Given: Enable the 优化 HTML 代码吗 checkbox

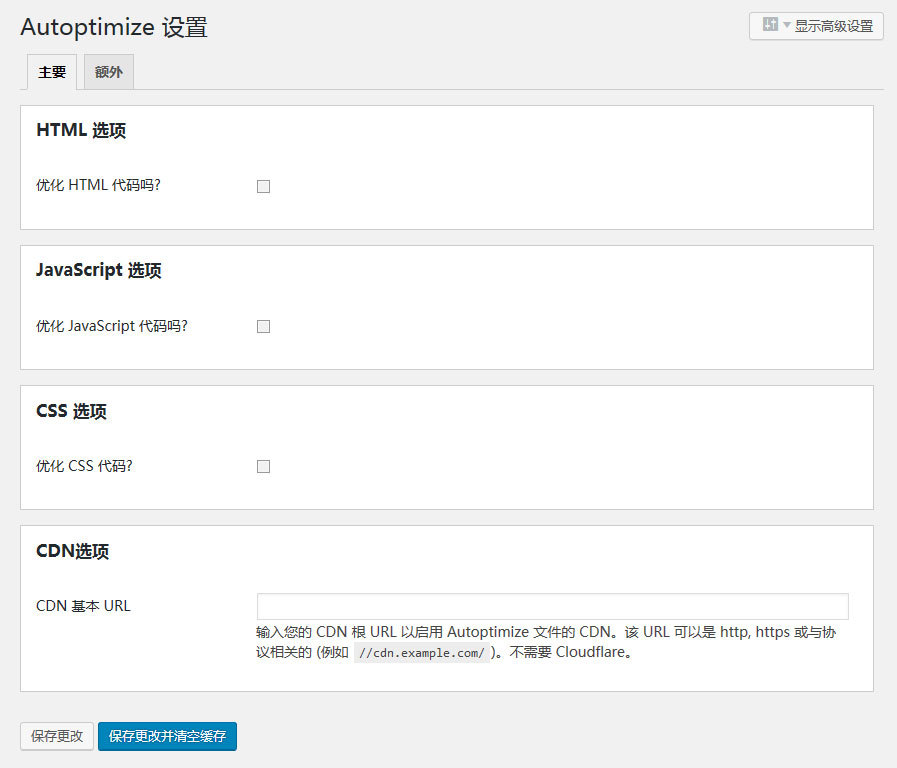Looking at the screenshot, I should point(263,186).
